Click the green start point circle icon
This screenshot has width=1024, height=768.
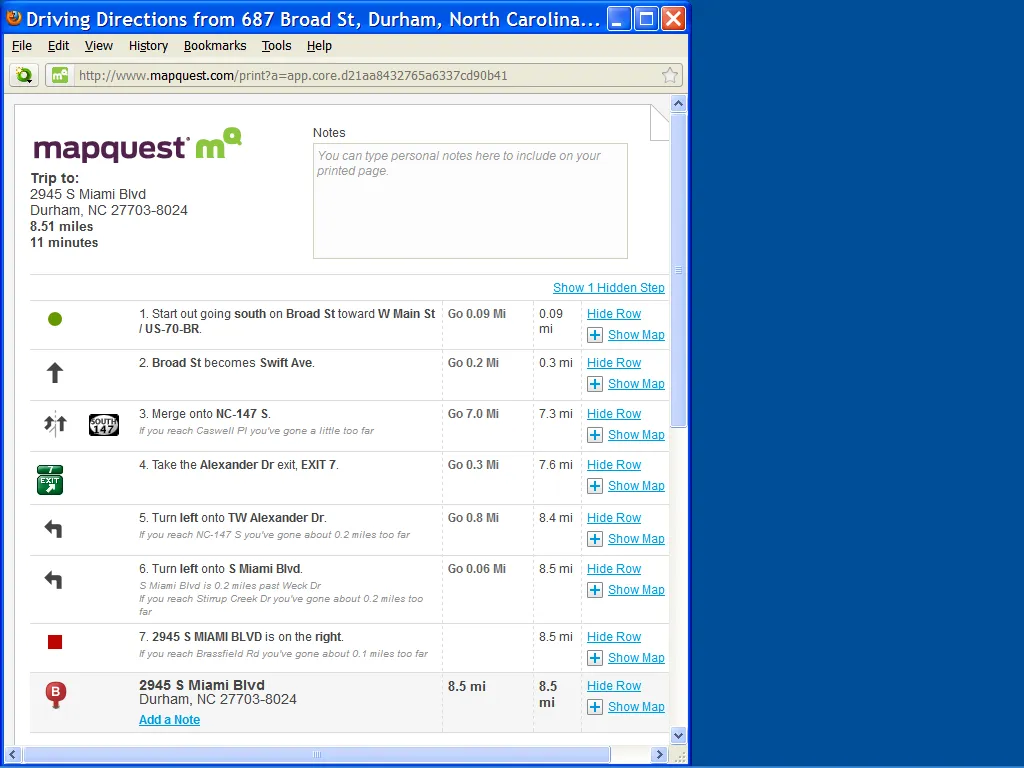[55, 319]
